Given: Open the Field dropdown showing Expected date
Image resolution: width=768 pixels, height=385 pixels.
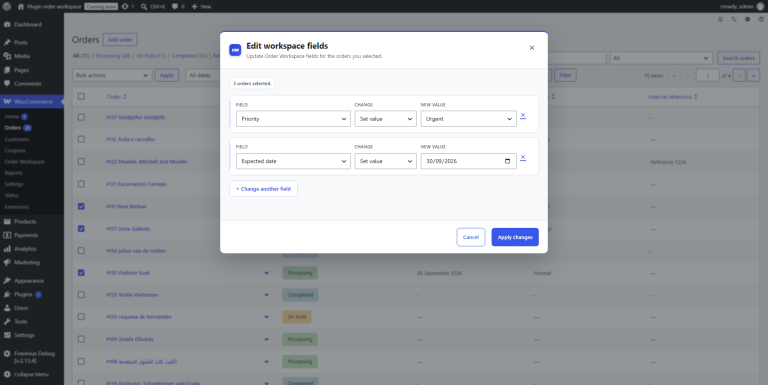Looking at the screenshot, I should (x=293, y=161).
